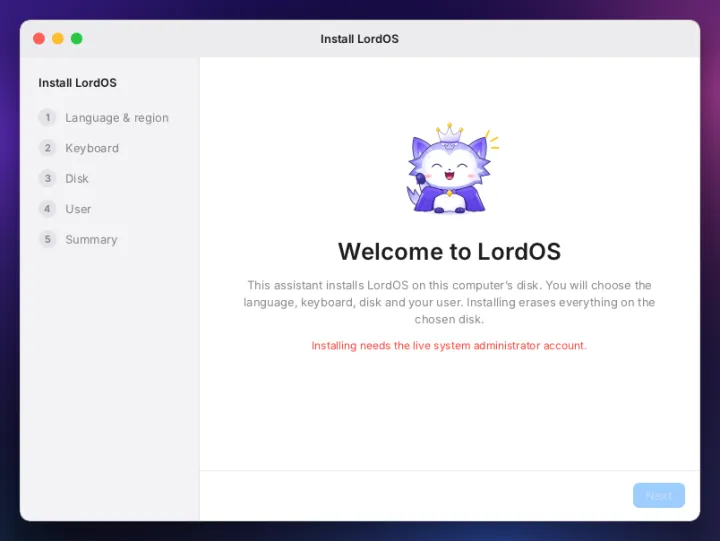Click the step number 2 badge
This screenshot has width=720, height=541.
(x=47, y=148)
